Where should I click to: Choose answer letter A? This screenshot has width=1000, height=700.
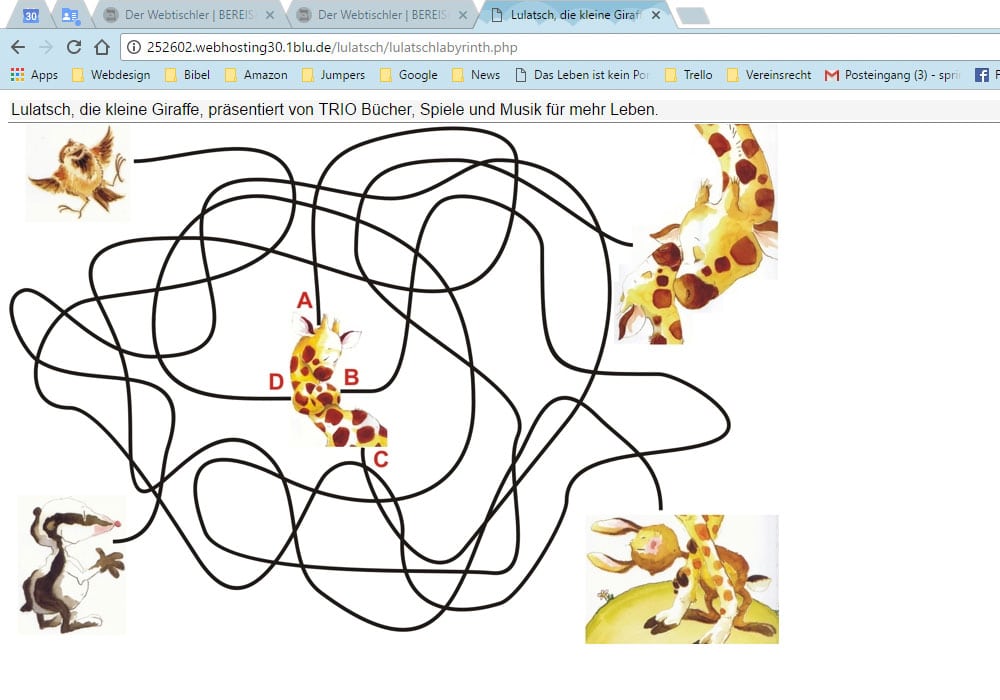pos(305,300)
